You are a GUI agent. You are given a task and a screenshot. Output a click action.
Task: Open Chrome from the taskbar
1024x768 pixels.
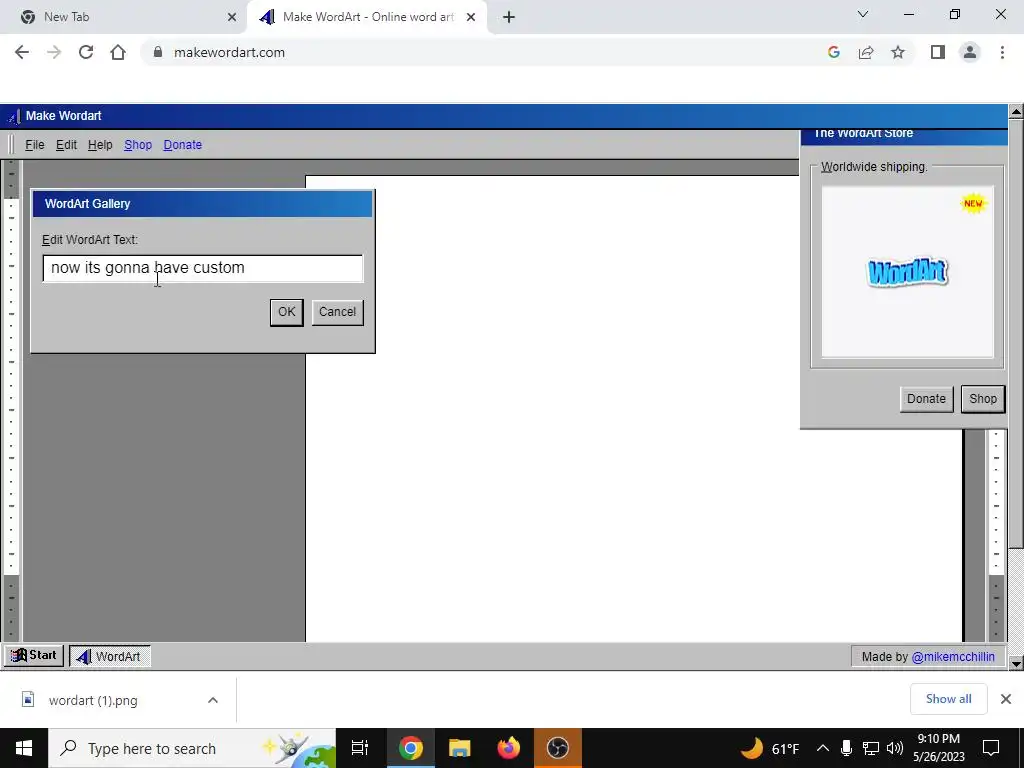(x=411, y=748)
